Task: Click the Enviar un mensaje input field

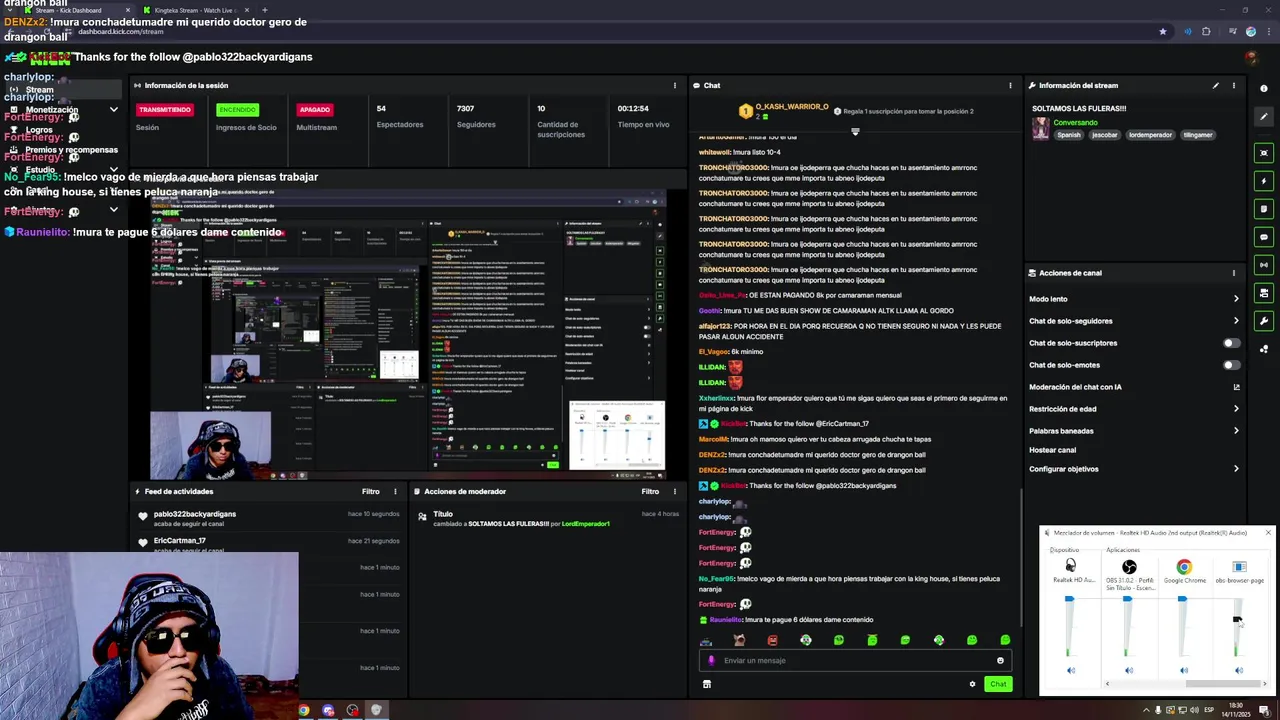Action: pyautogui.click(x=855, y=660)
